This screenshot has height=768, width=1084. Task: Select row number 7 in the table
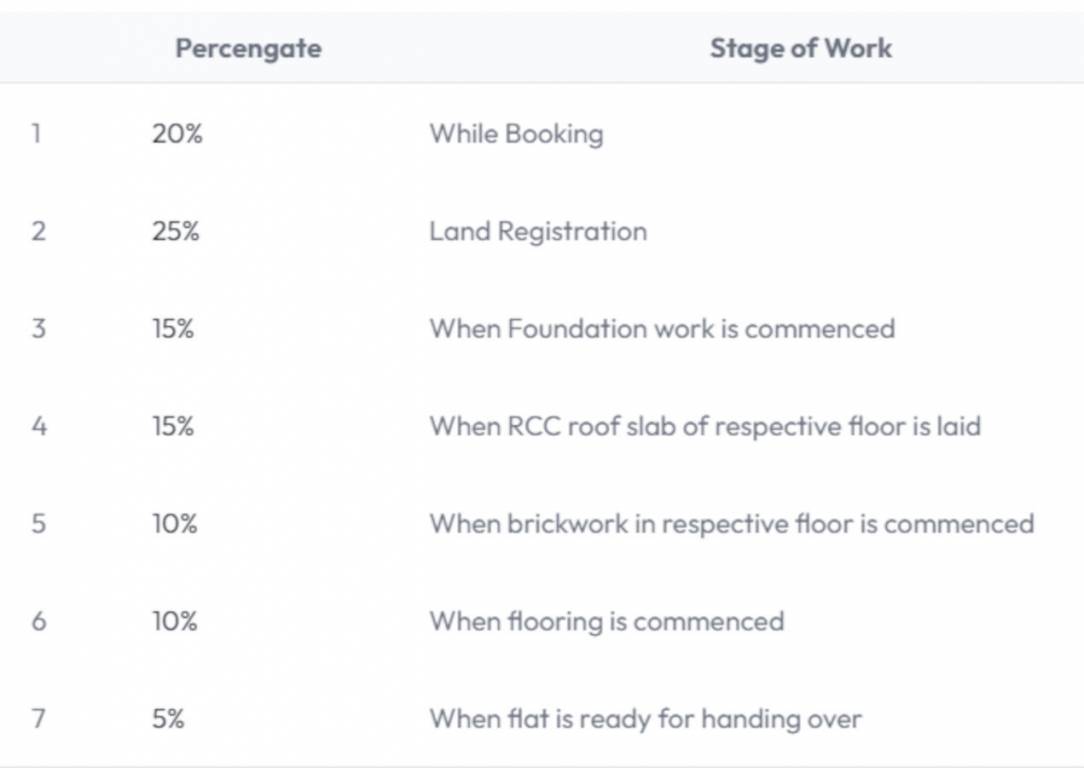[38, 718]
